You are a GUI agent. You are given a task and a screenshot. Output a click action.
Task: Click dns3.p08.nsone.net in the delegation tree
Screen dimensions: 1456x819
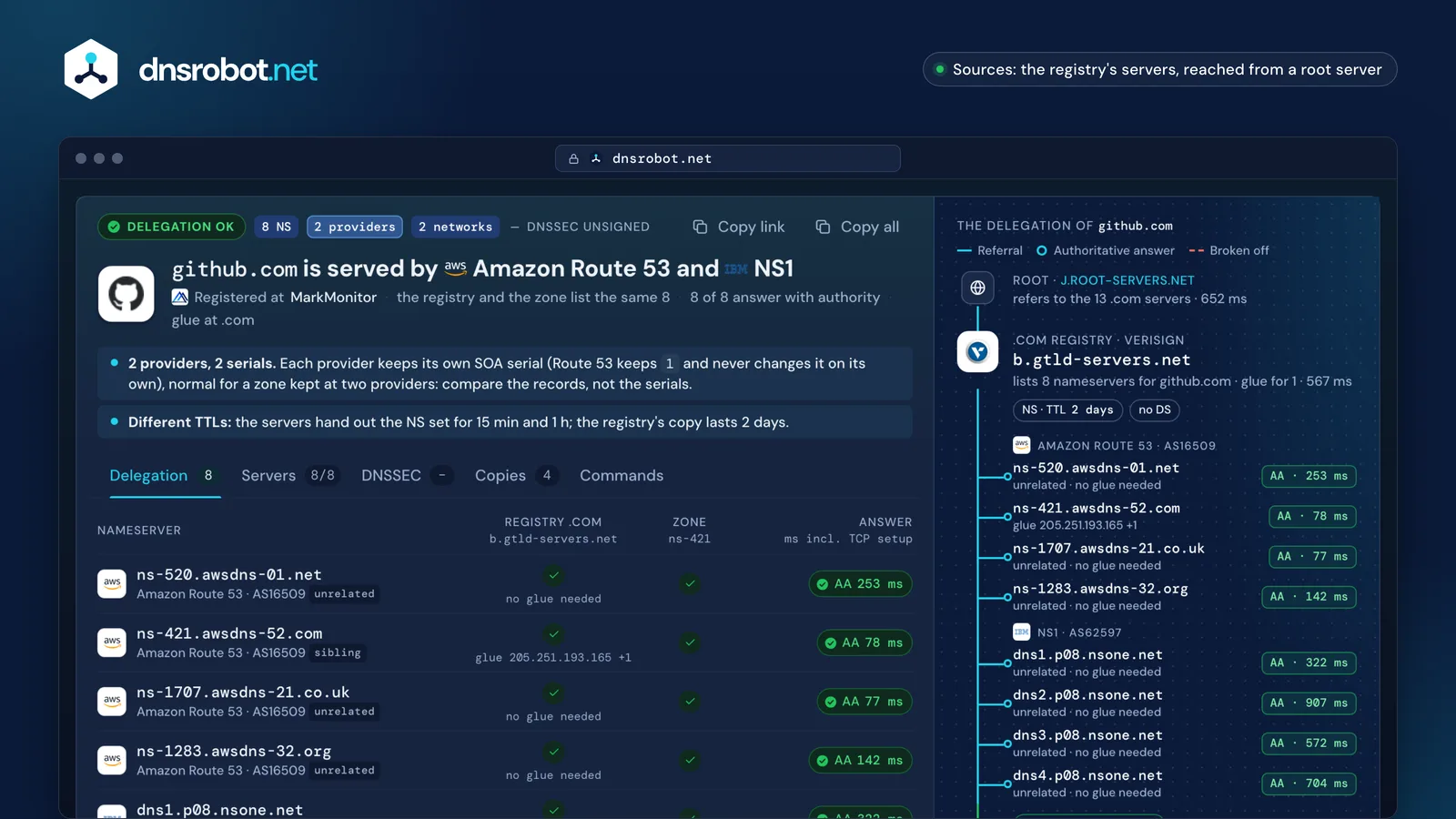(x=1087, y=735)
